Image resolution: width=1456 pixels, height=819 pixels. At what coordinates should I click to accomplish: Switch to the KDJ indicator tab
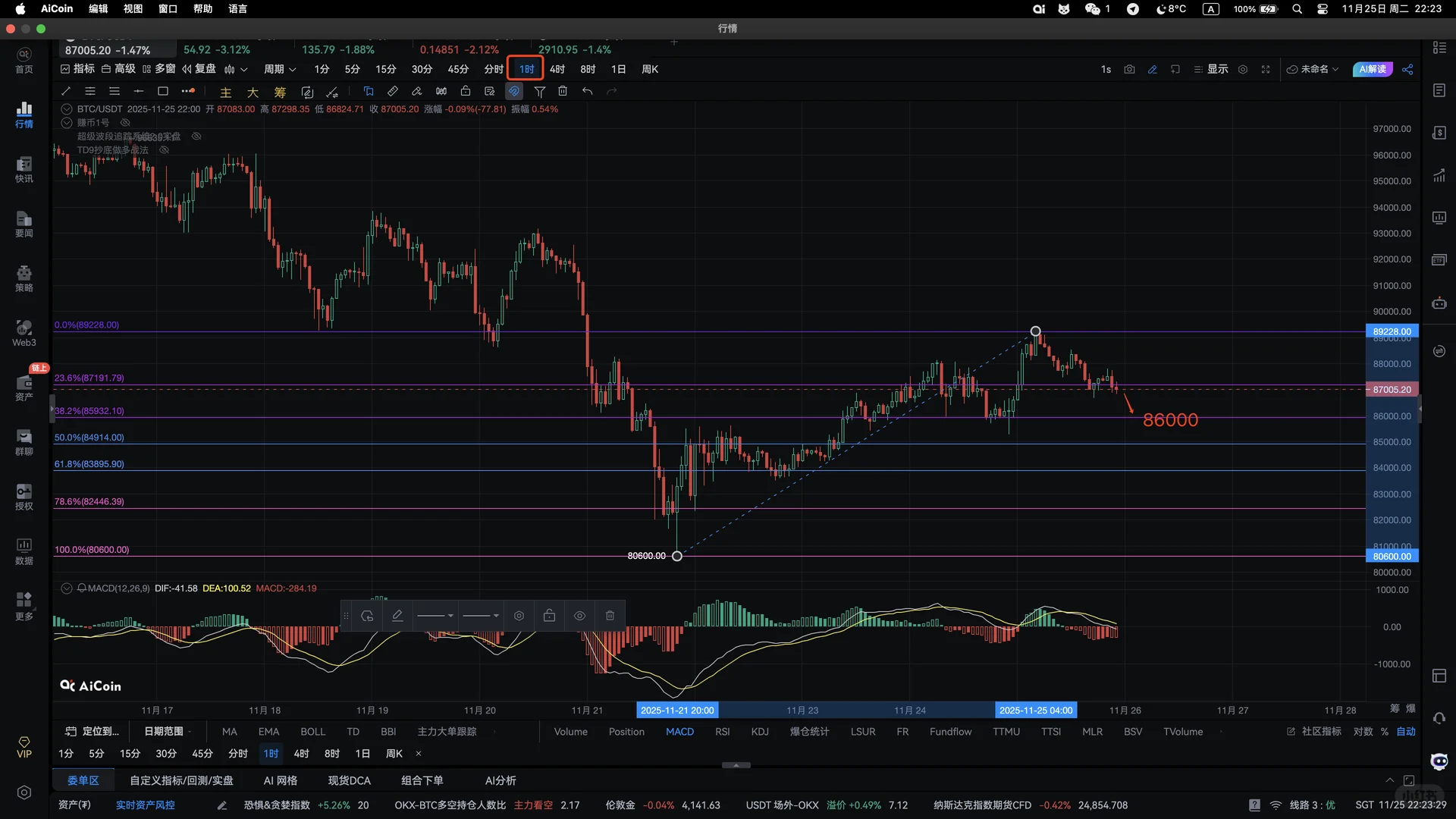coord(759,732)
